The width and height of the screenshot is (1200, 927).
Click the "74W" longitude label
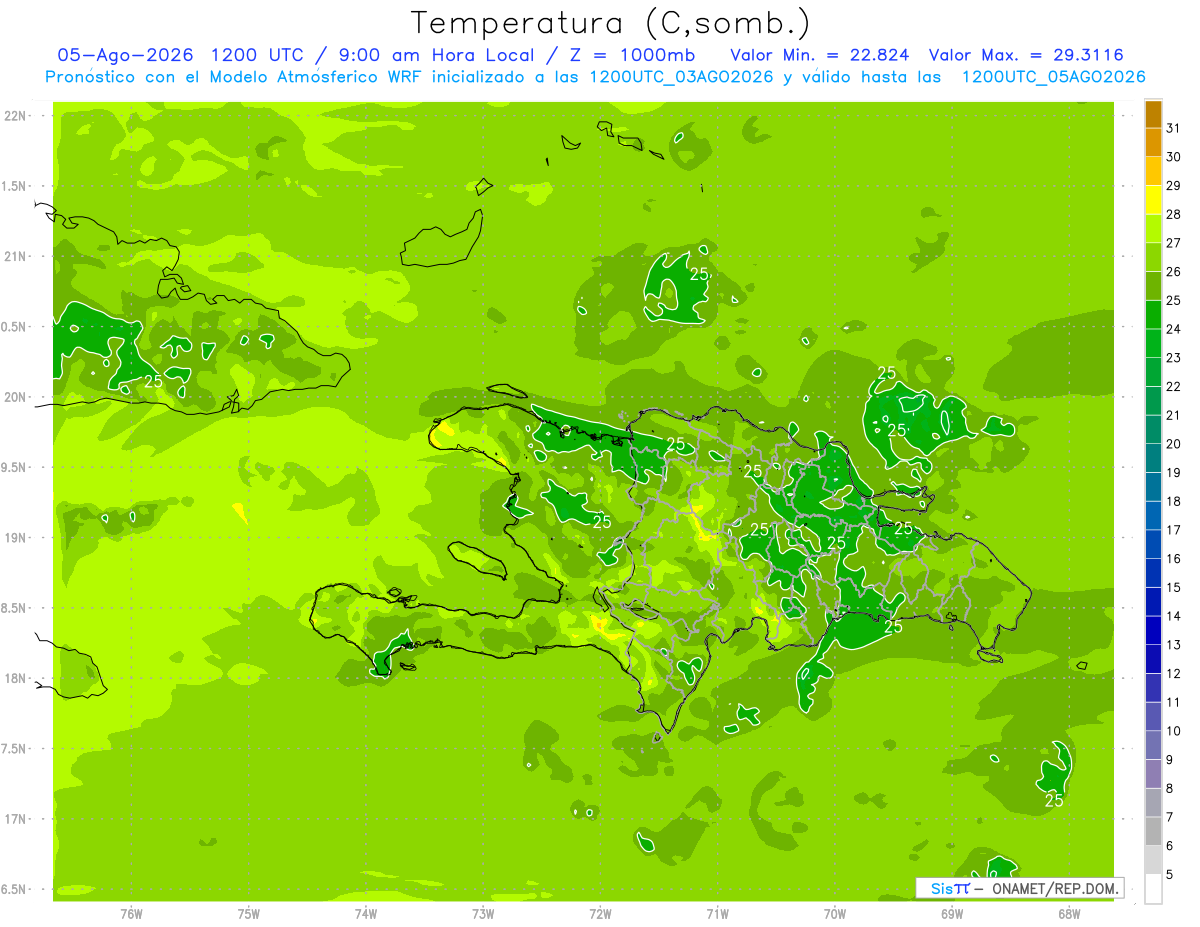[366, 914]
